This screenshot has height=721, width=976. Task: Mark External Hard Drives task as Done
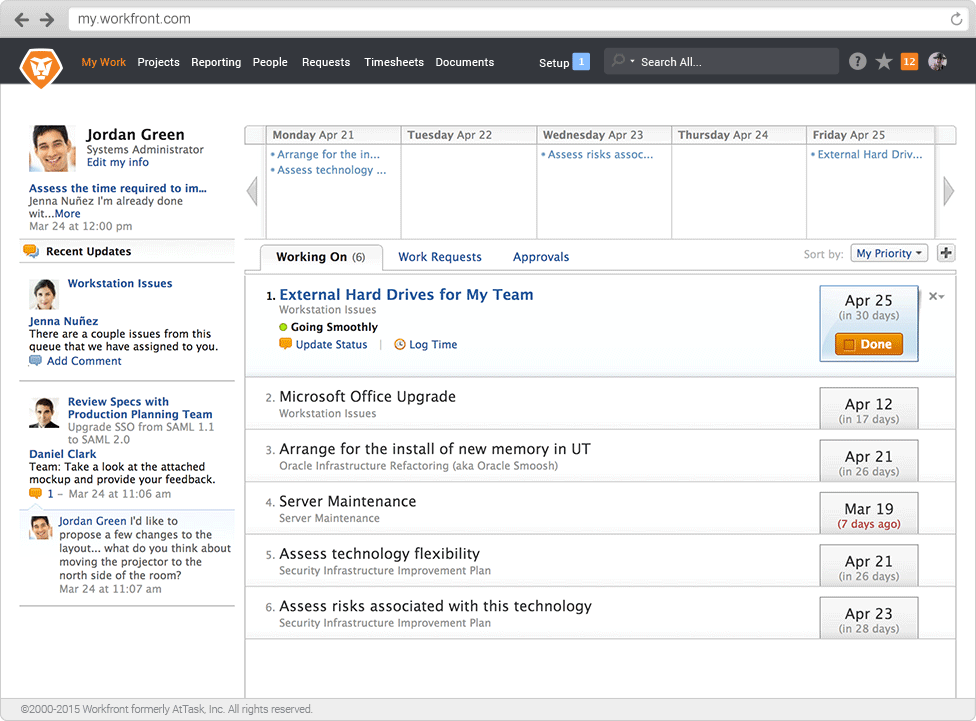[868, 344]
